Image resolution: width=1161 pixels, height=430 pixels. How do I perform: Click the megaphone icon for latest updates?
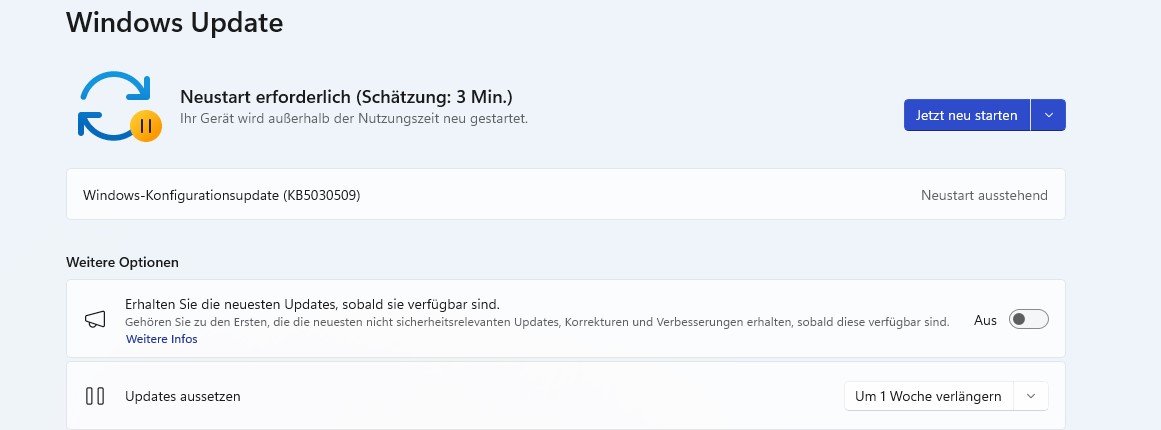tap(95, 319)
